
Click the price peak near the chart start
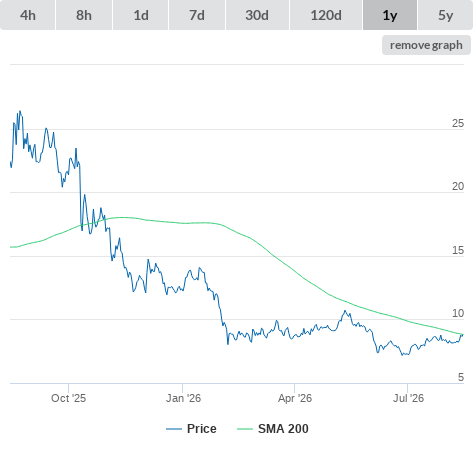tap(20, 112)
